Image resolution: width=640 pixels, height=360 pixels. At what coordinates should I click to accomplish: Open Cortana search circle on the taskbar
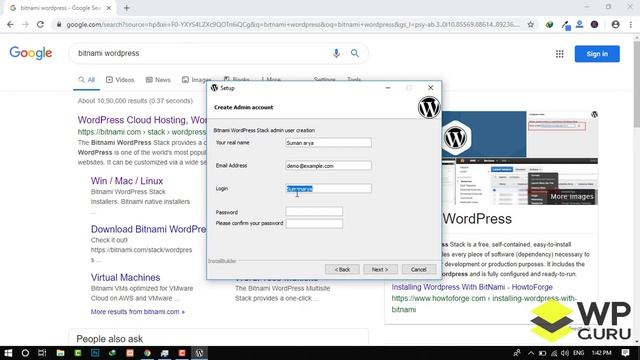25,353
